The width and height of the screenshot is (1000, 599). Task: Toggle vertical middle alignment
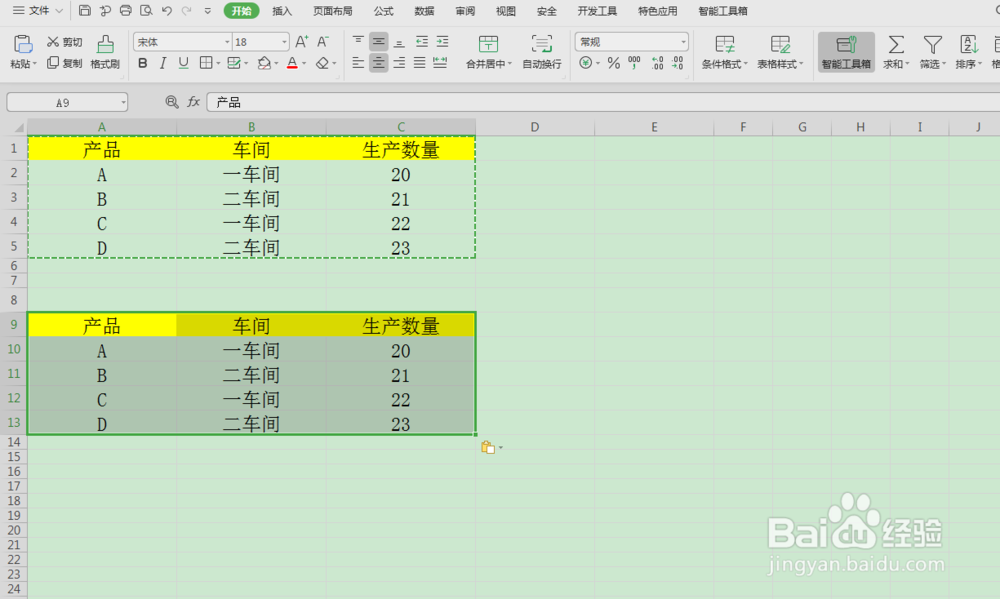(x=378, y=42)
